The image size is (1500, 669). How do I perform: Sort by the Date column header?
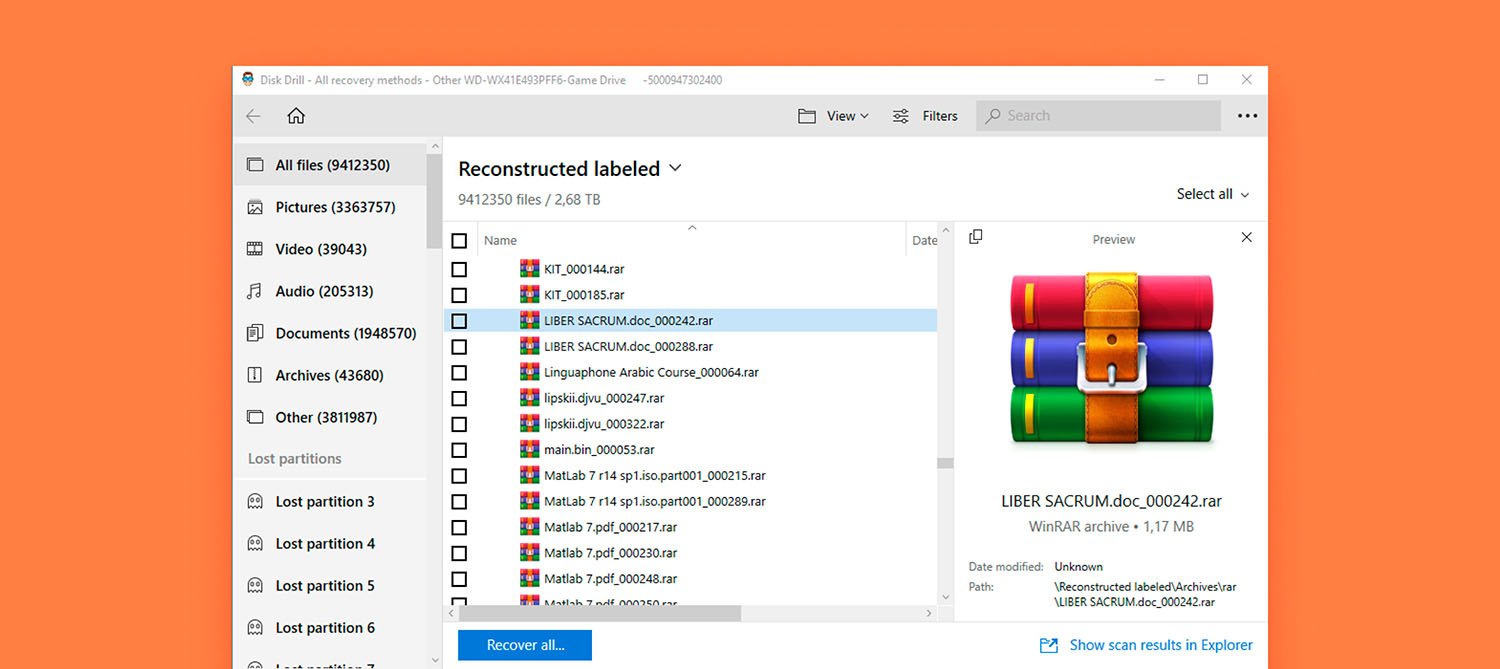(x=925, y=240)
